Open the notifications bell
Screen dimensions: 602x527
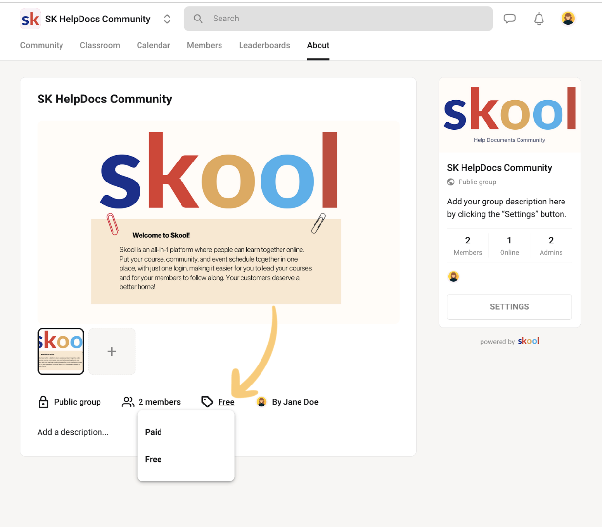point(539,18)
